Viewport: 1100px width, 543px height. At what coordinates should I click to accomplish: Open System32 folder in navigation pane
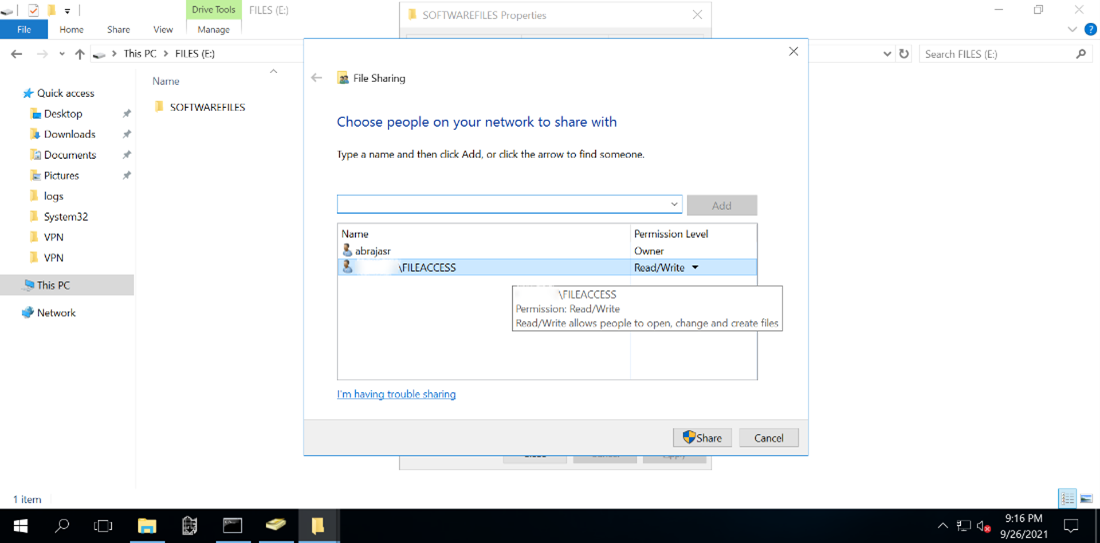point(65,217)
